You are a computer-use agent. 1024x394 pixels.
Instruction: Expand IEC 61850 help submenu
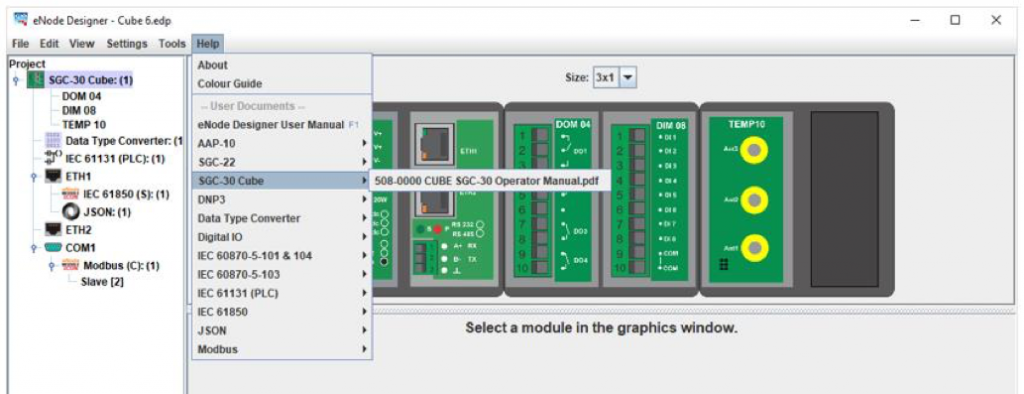coord(282,312)
